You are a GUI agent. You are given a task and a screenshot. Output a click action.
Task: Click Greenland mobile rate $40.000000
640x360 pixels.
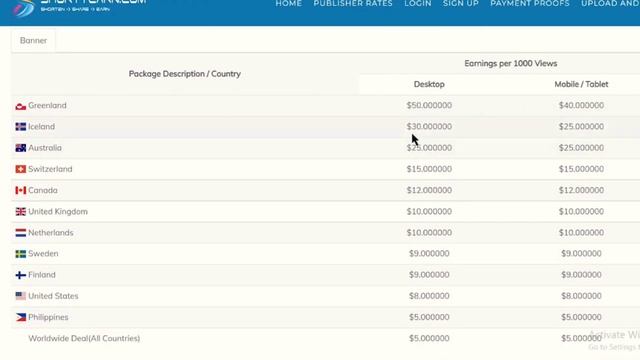click(x=581, y=105)
